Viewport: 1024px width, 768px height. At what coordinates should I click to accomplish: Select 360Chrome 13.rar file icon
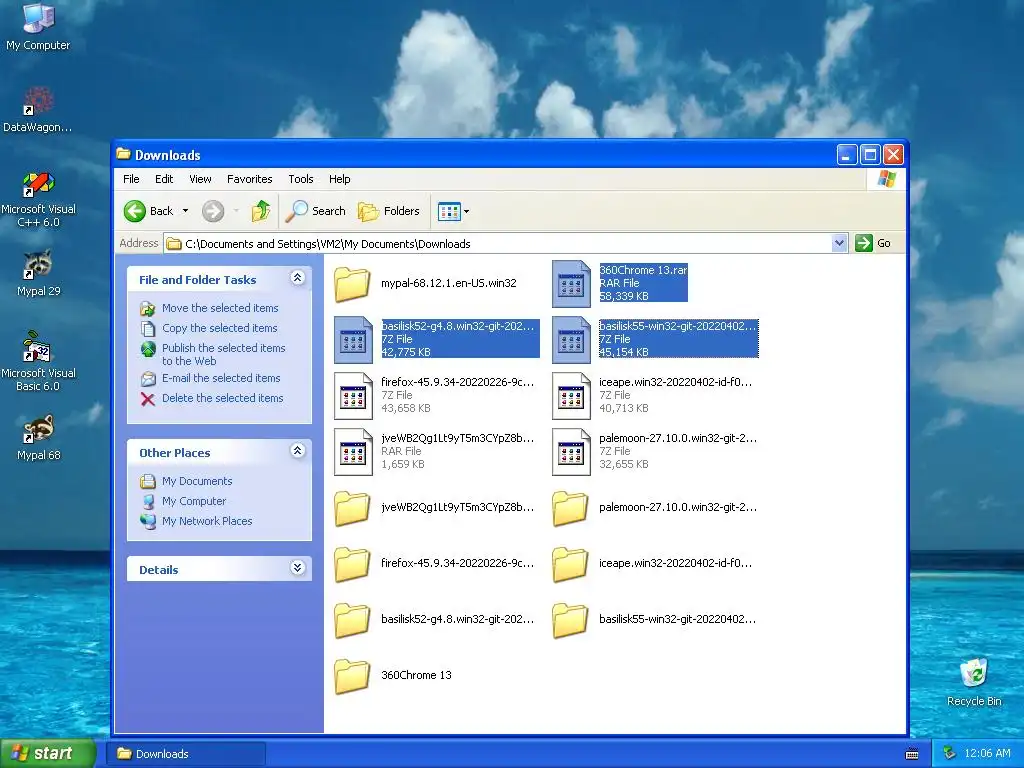pyautogui.click(x=571, y=283)
